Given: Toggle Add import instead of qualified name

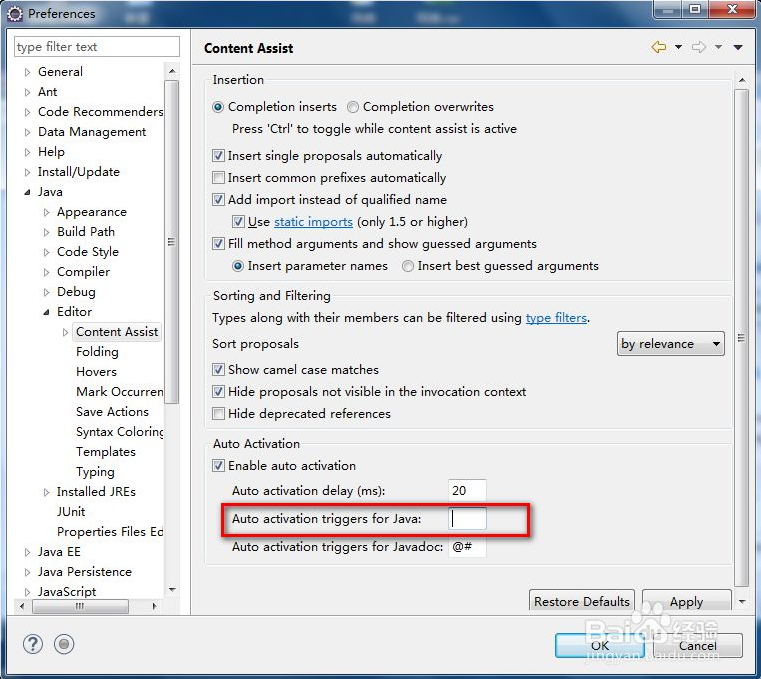Looking at the screenshot, I should pos(218,199).
